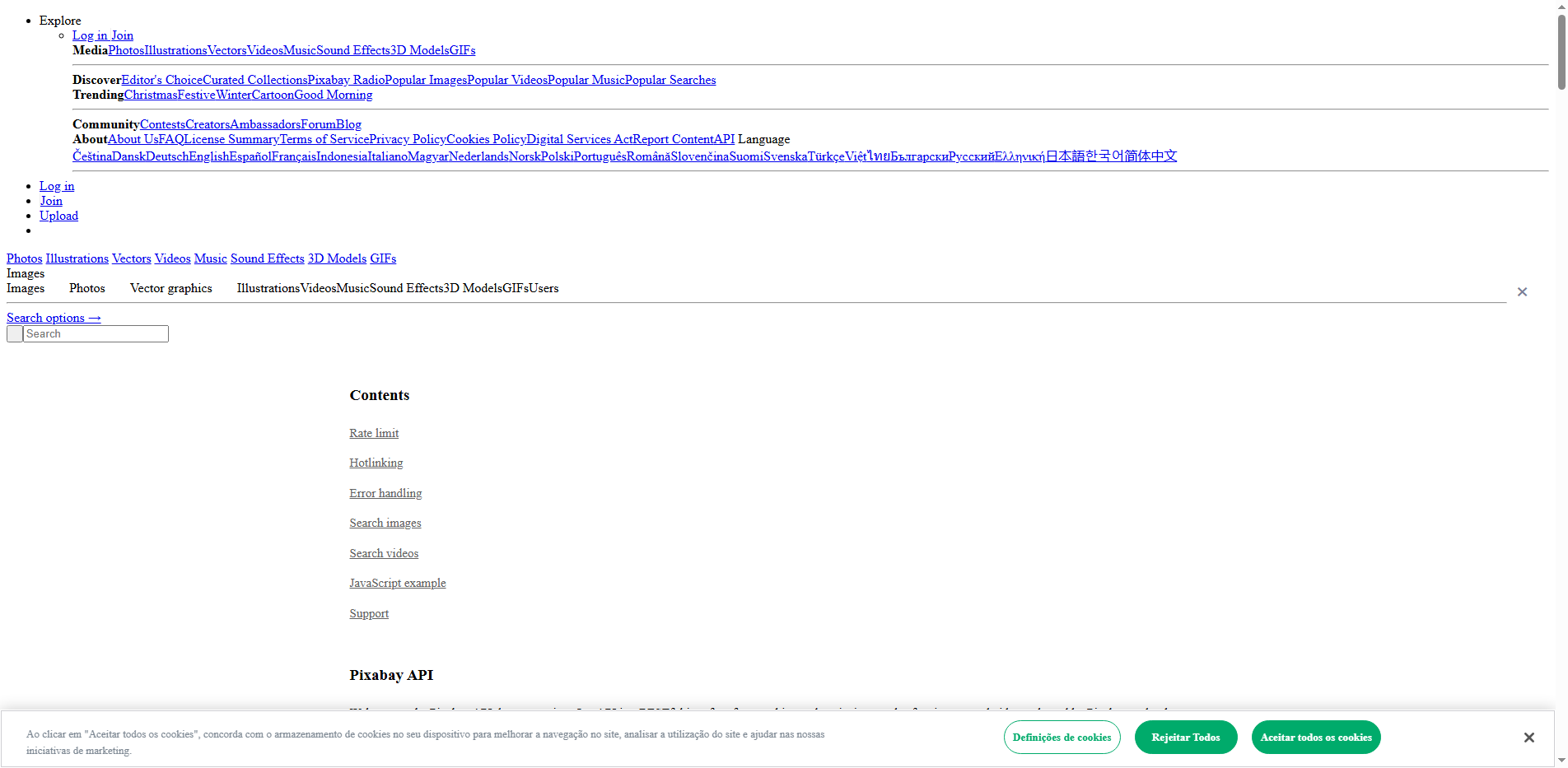Jump to Error handling section
1568x768 pixels.
(385, 493)
